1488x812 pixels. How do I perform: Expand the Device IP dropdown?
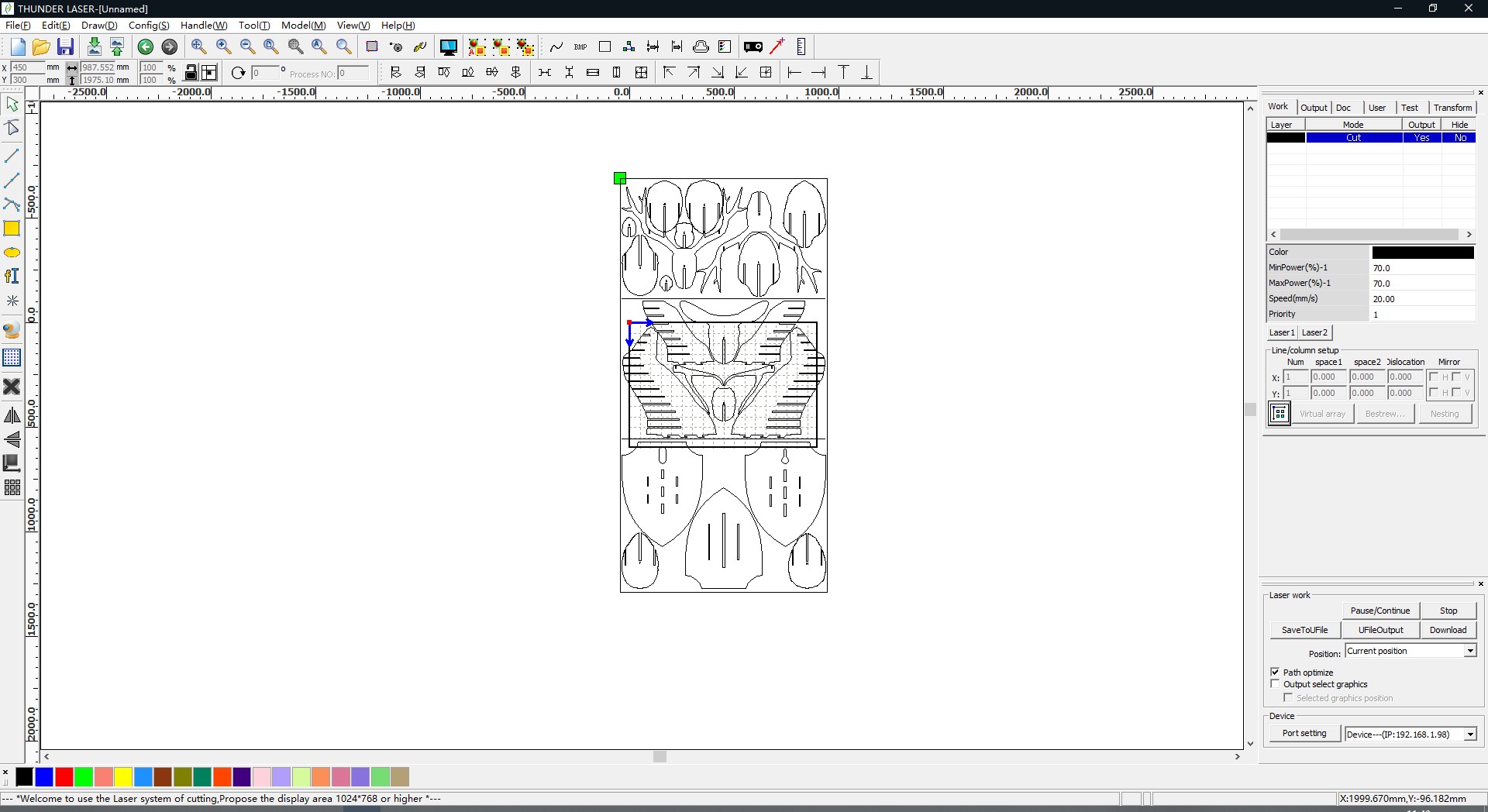(x=1469, y=735)
